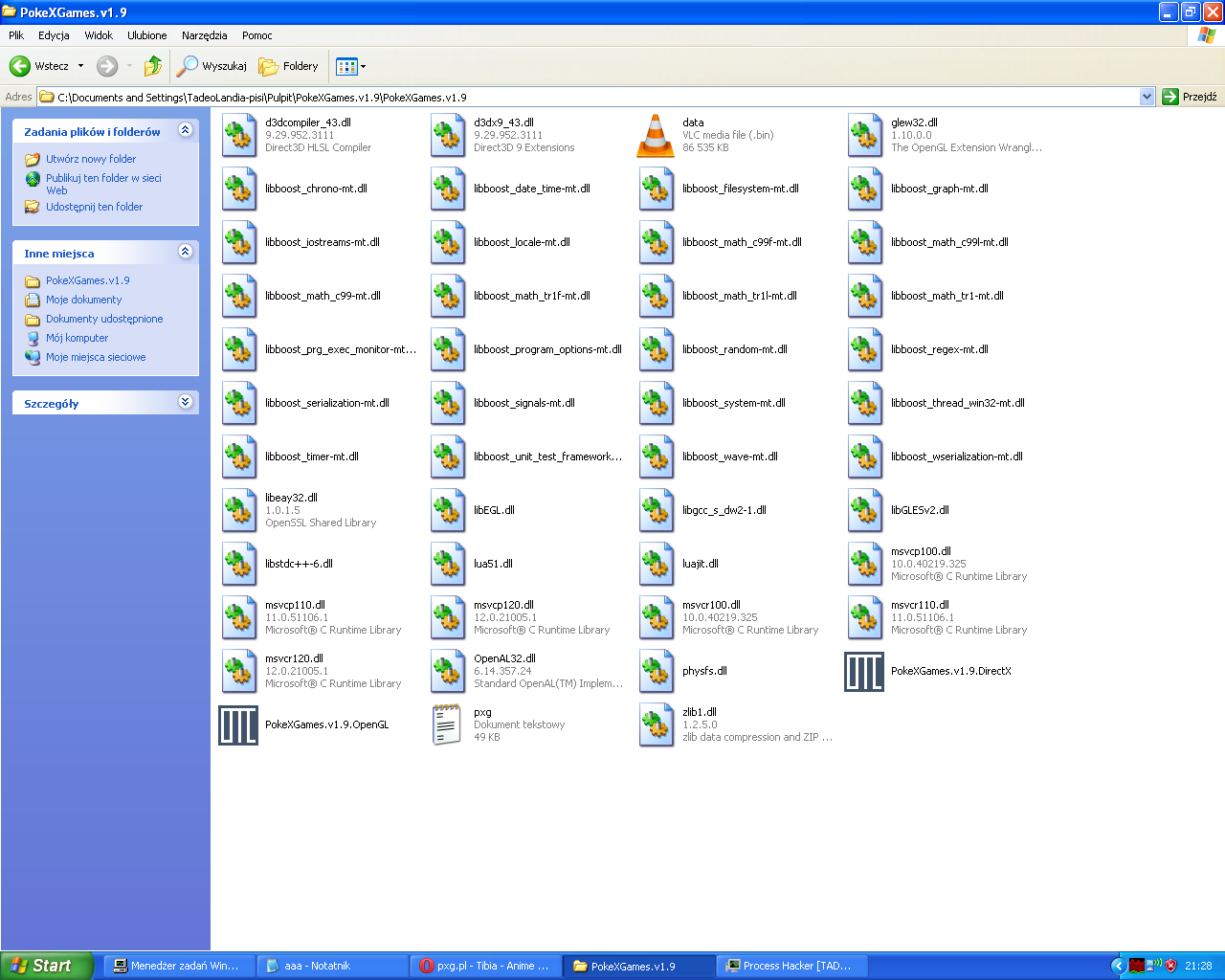Select the physfs.dll file icon
This screenshot has height=980, width=1225.
click(x=657, y=671)
